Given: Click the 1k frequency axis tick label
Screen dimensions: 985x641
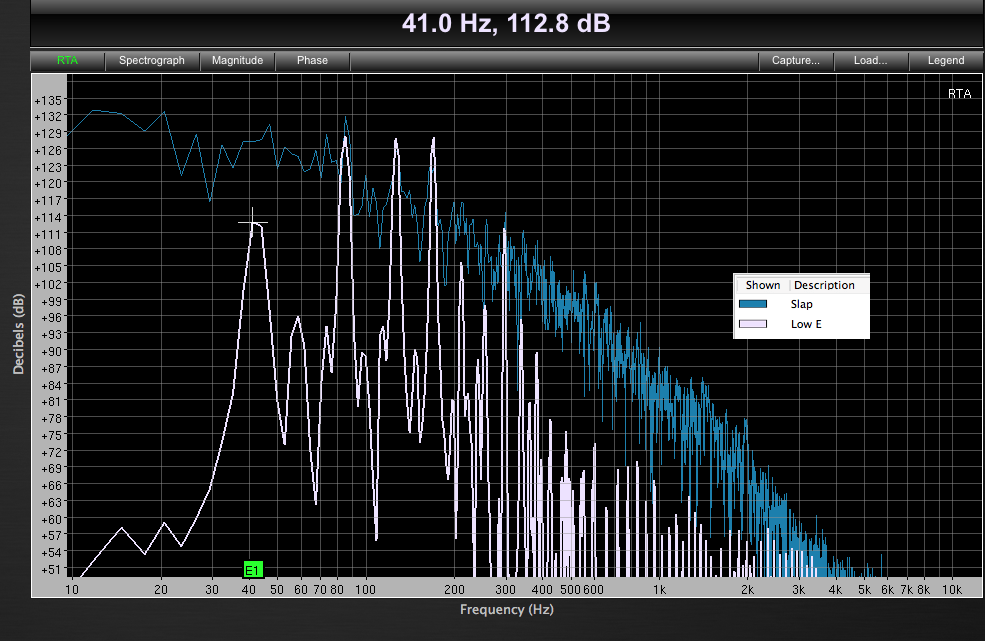Looking at the screenshot, I should 659,589.
